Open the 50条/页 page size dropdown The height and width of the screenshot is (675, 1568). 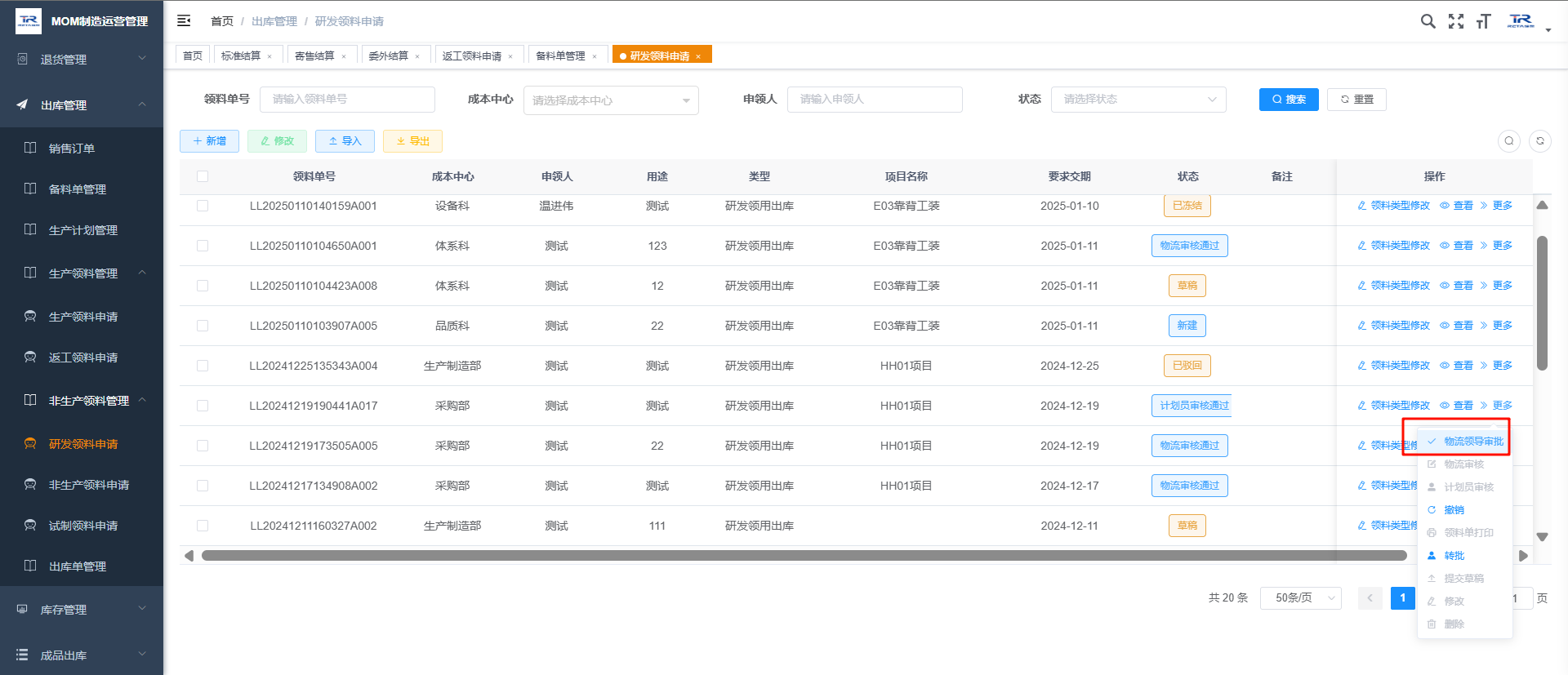click(x=1301, y=598)
